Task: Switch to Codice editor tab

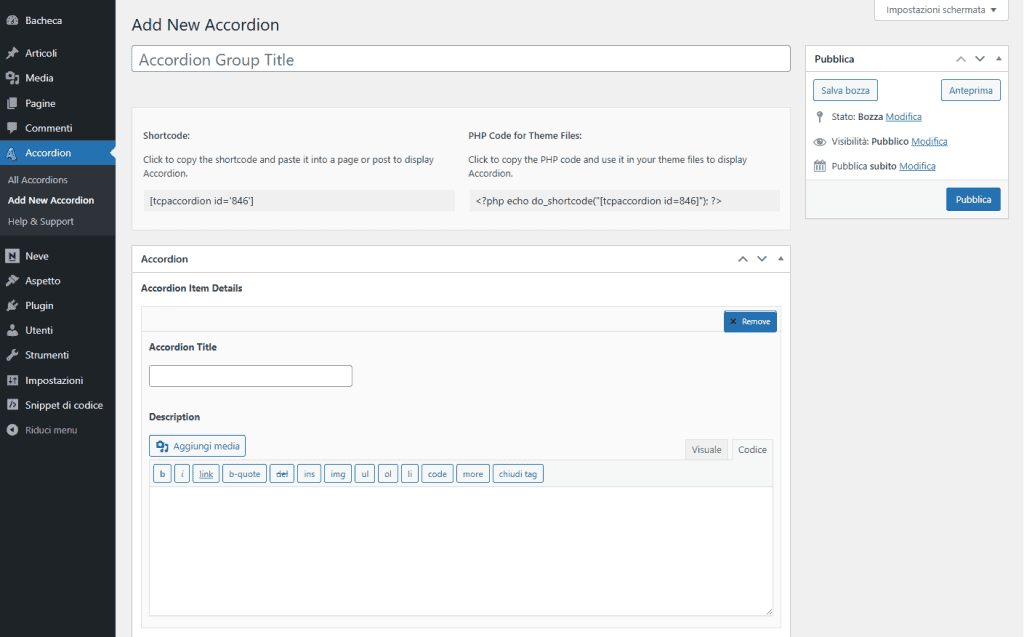Action: click(752, 449)
